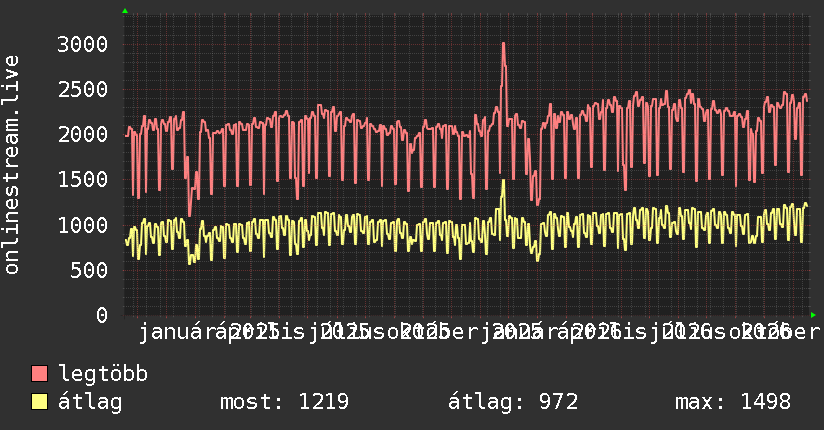Click the 0 y-axis label
The image size is (824, 430).
pos(102,315)
